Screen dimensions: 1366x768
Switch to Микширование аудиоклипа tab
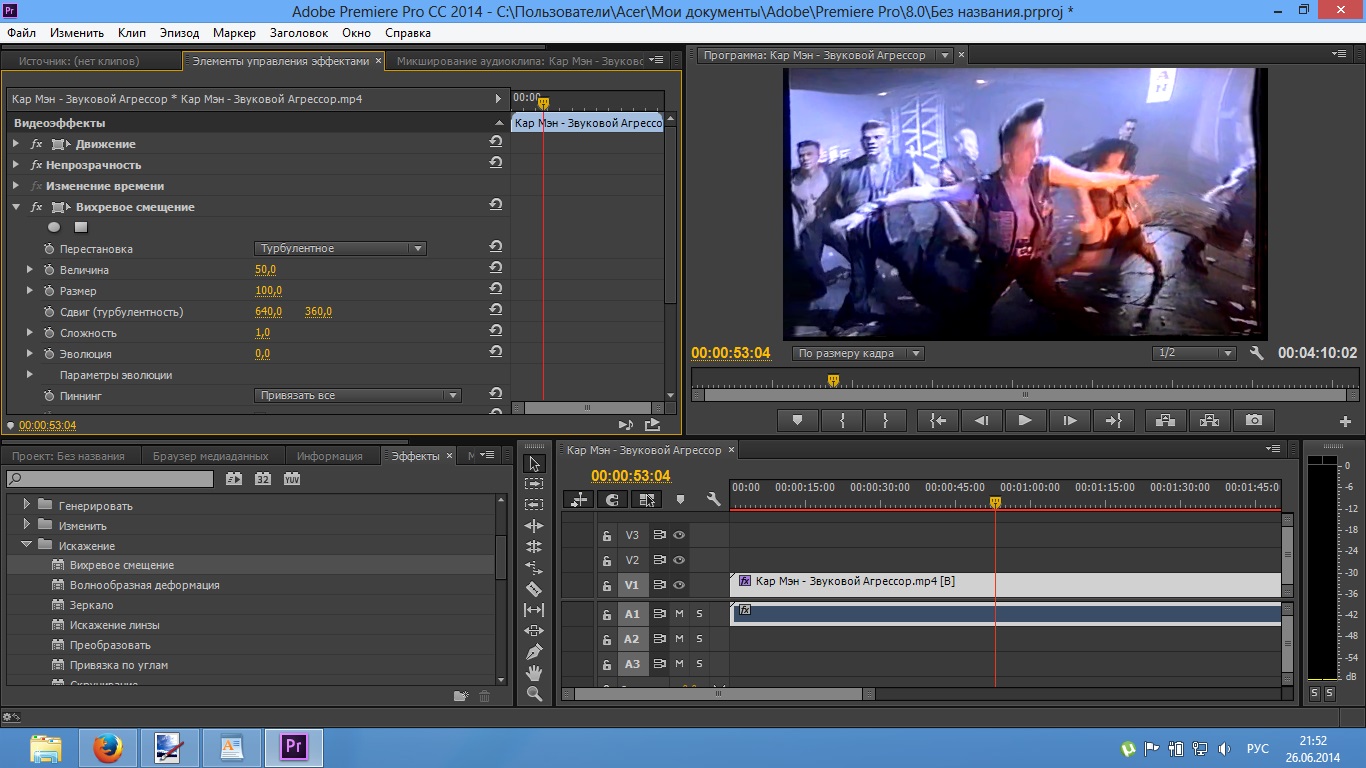(x=520, y=61)
